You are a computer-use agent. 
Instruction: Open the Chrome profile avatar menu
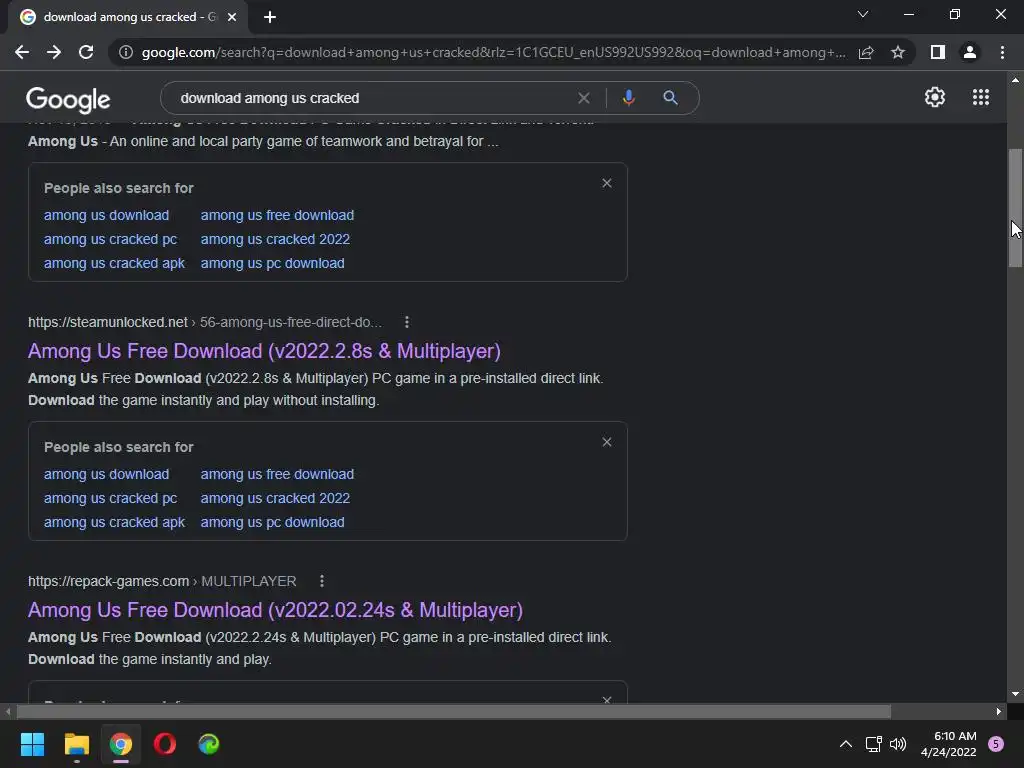click(970, 52)
